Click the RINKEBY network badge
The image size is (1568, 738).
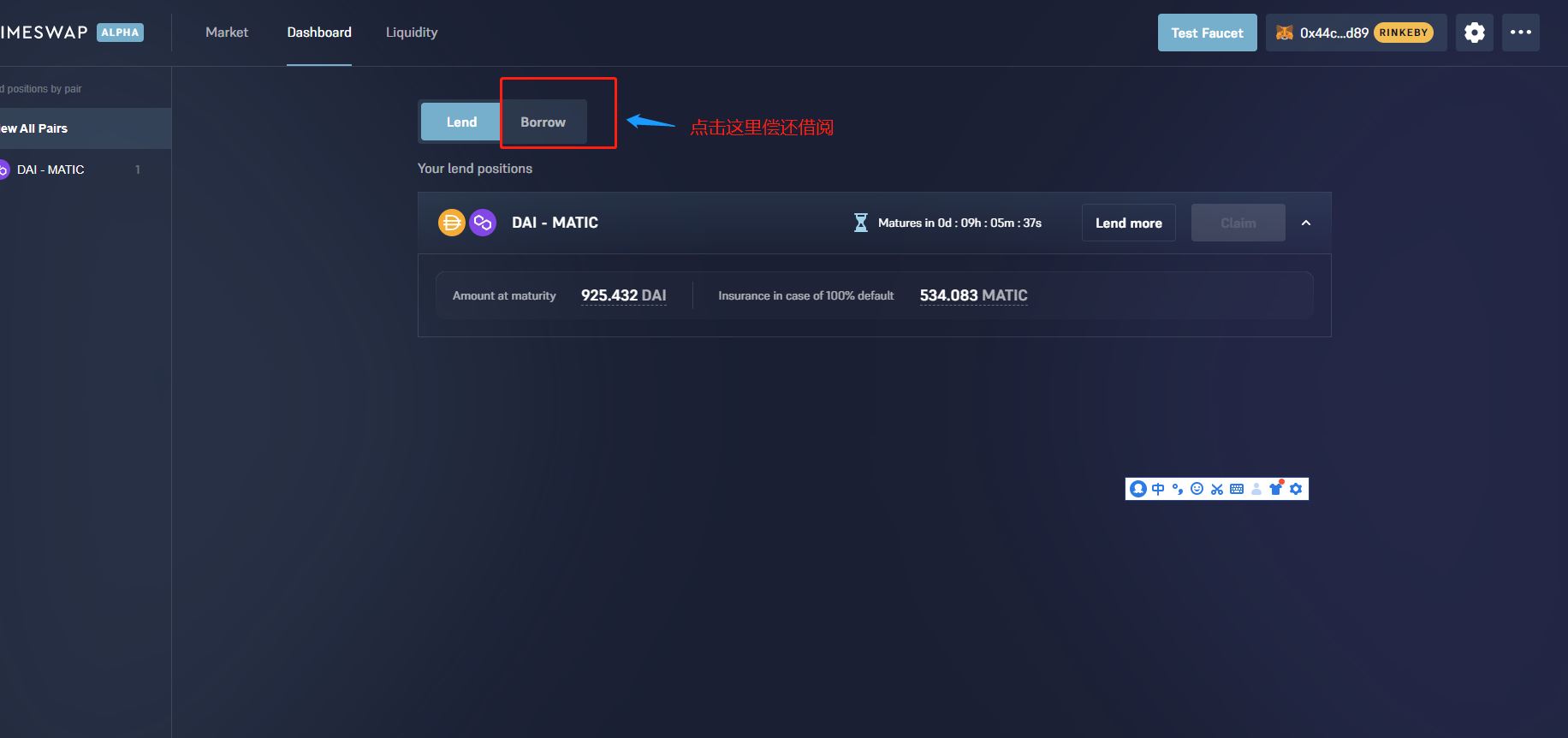pyautogui.click(x=1404, y=33)
